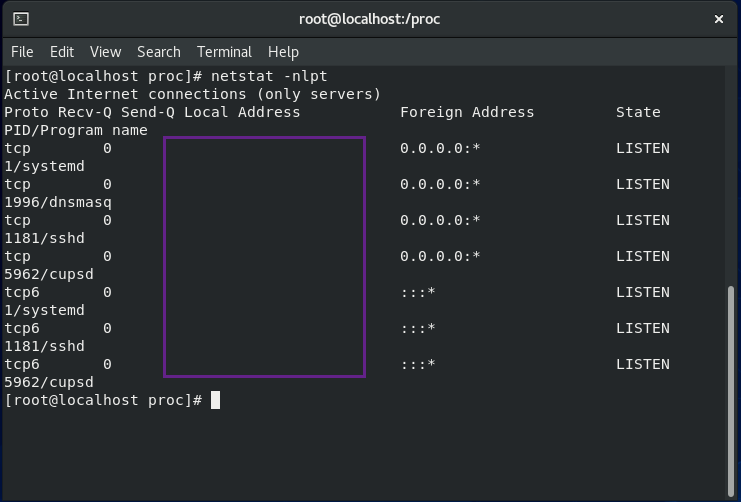The width and height of the screenshot is (741, 502).
Task: Open the Search menu
Action: coord(159,52)
